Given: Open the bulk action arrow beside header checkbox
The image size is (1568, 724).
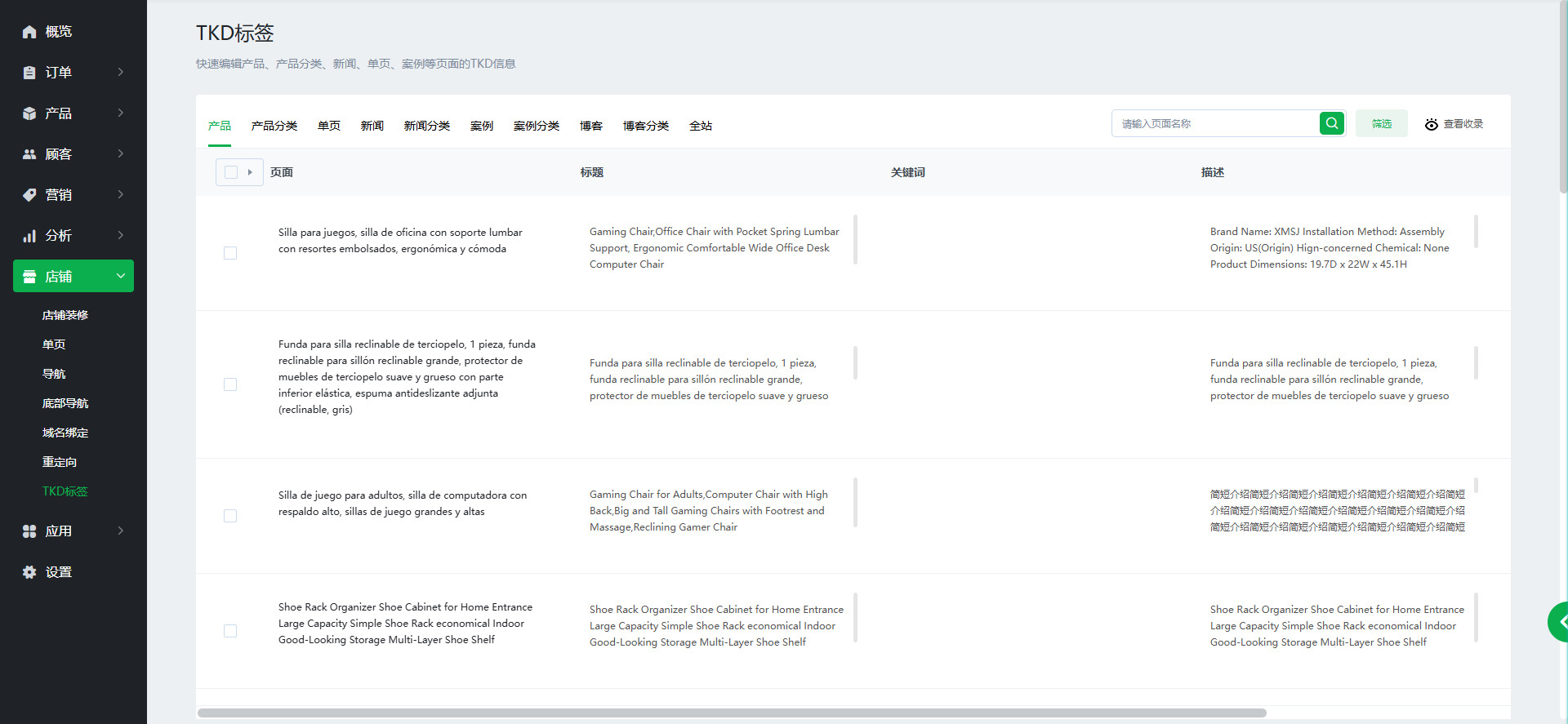Looking at the screenshot, I should pos(250,172).
